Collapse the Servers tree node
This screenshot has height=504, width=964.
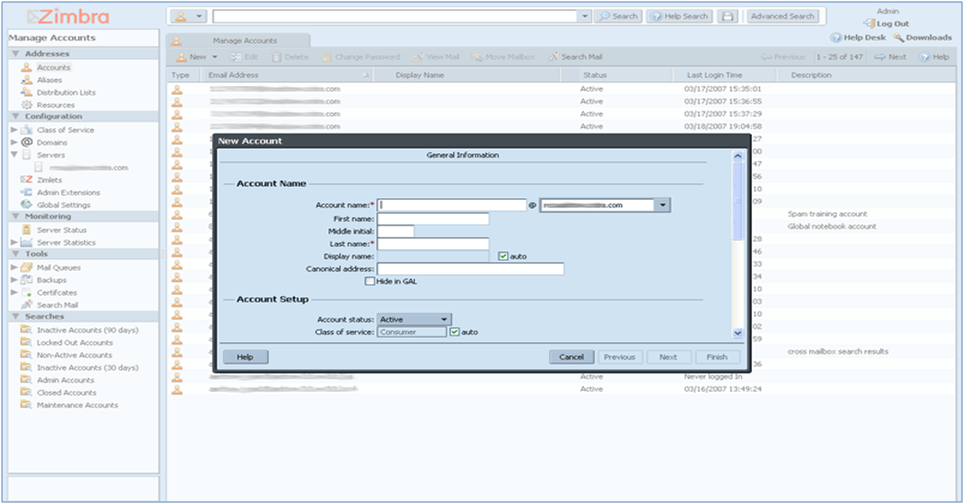pos(14,155)
